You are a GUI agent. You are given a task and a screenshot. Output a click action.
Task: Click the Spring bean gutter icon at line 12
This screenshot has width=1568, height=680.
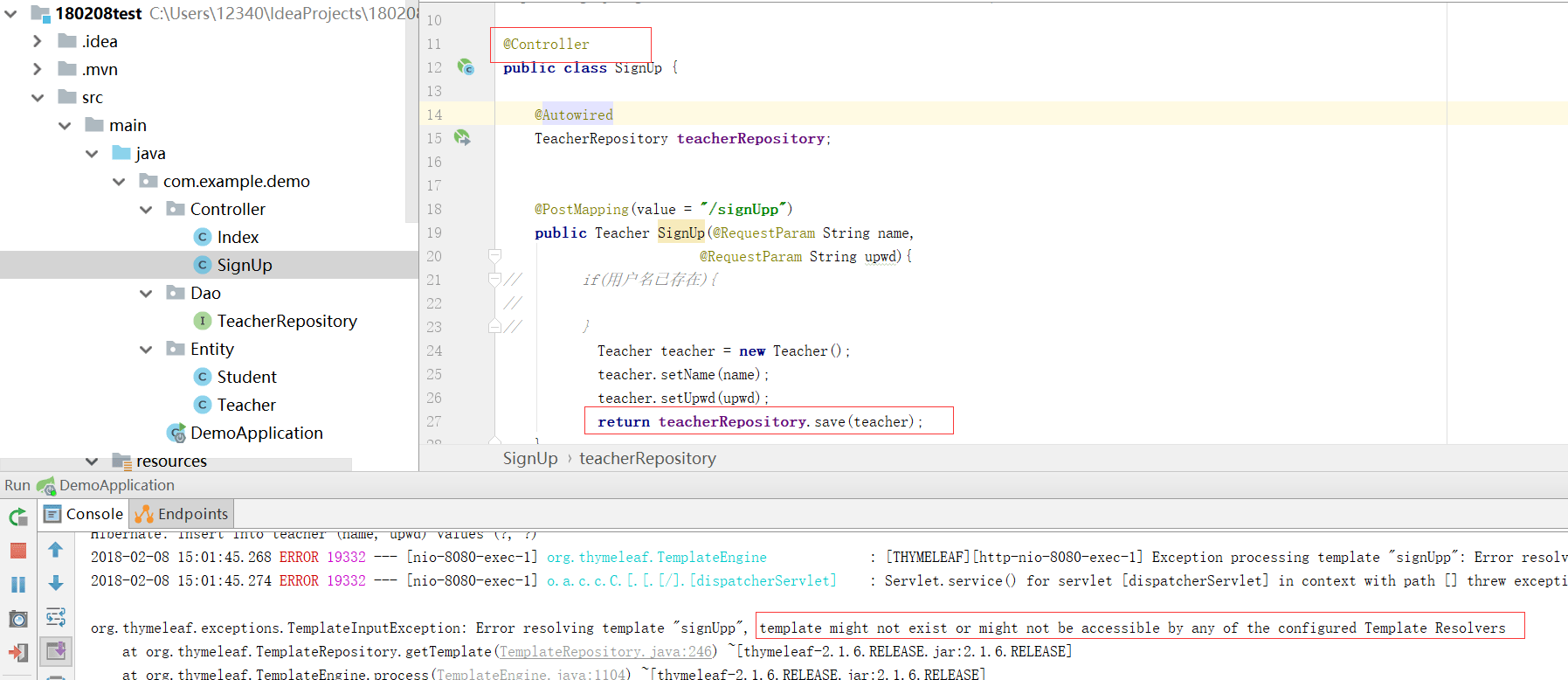[x=466, y=67]
